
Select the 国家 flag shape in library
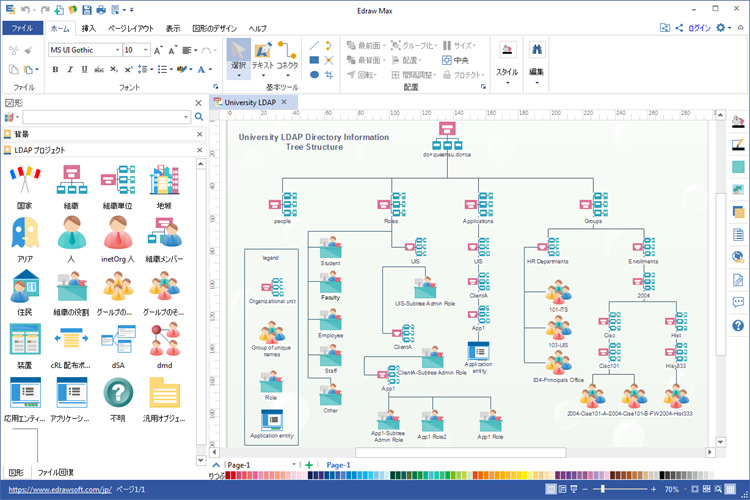[x=24, y=181]
